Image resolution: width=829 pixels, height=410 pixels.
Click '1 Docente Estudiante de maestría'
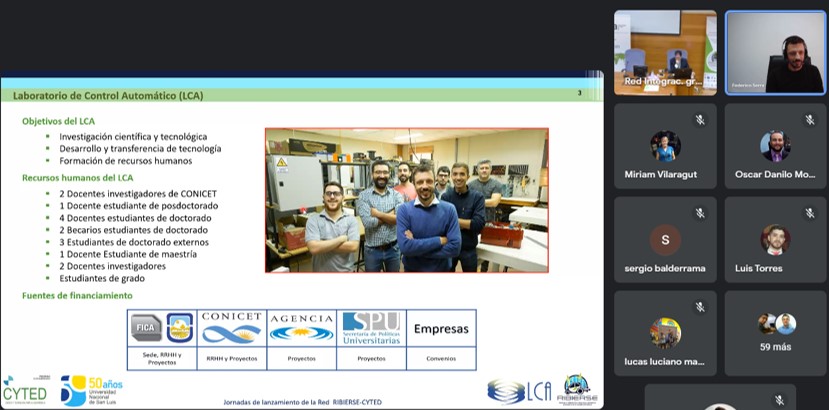(128, 254)
